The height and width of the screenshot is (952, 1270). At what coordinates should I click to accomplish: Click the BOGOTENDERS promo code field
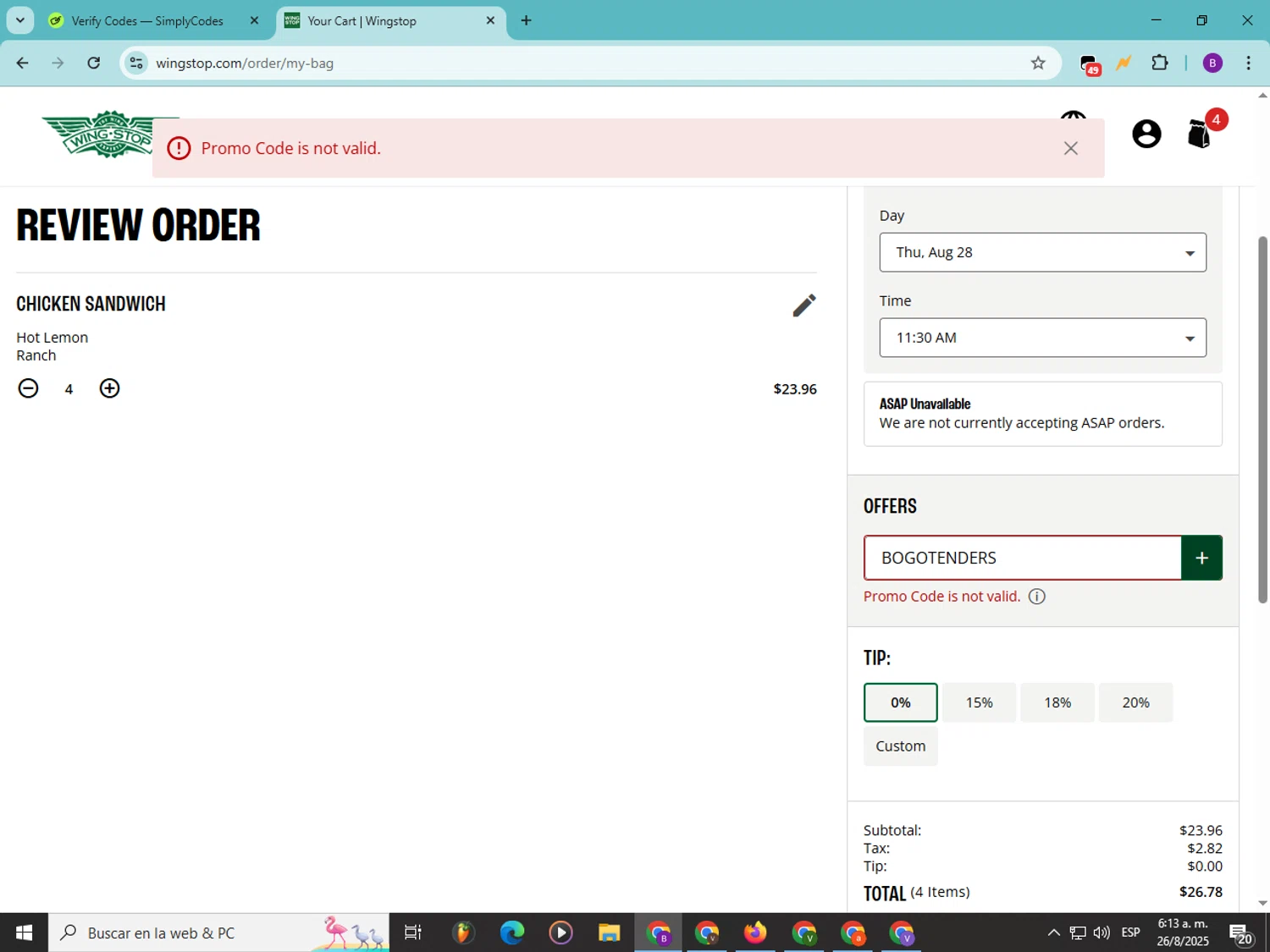pyautogui.click(x=1023, y=558)
